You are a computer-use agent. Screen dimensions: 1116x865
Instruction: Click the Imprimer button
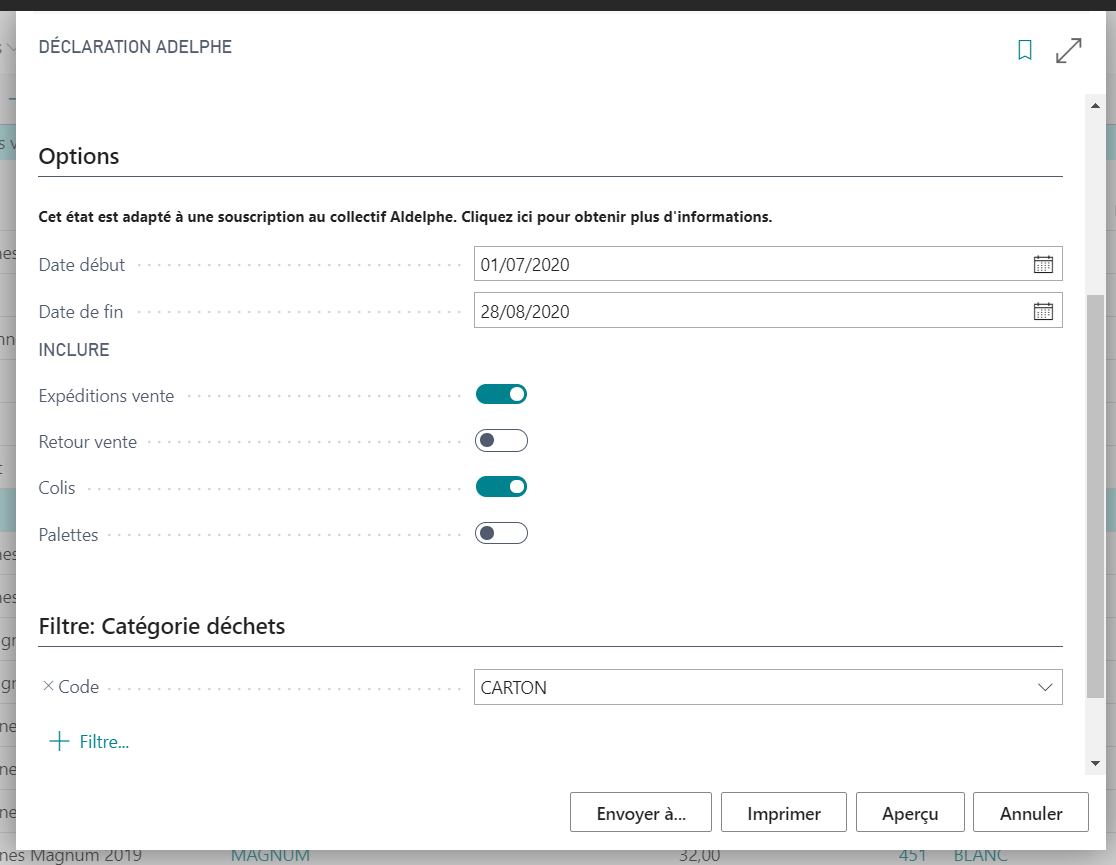(783, 813)
